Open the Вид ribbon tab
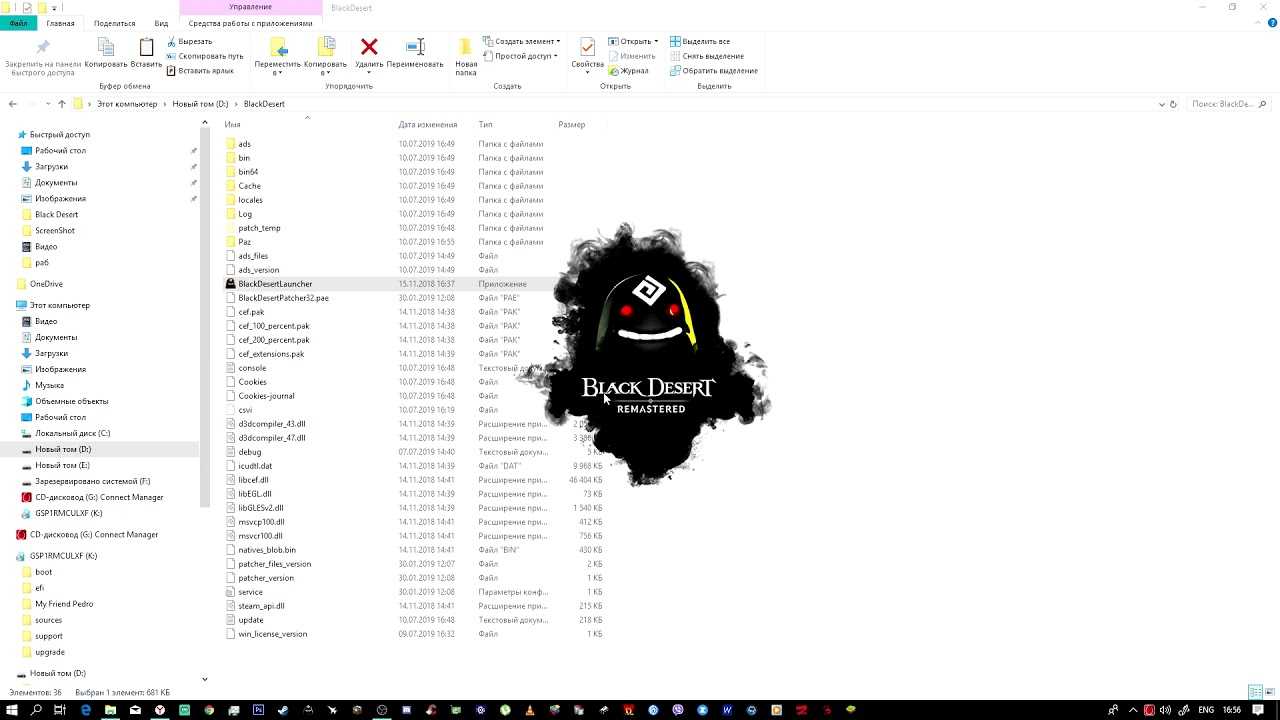Image resolution: width=1280 pixels, height=720 pixels. click(x=161, y=23)
